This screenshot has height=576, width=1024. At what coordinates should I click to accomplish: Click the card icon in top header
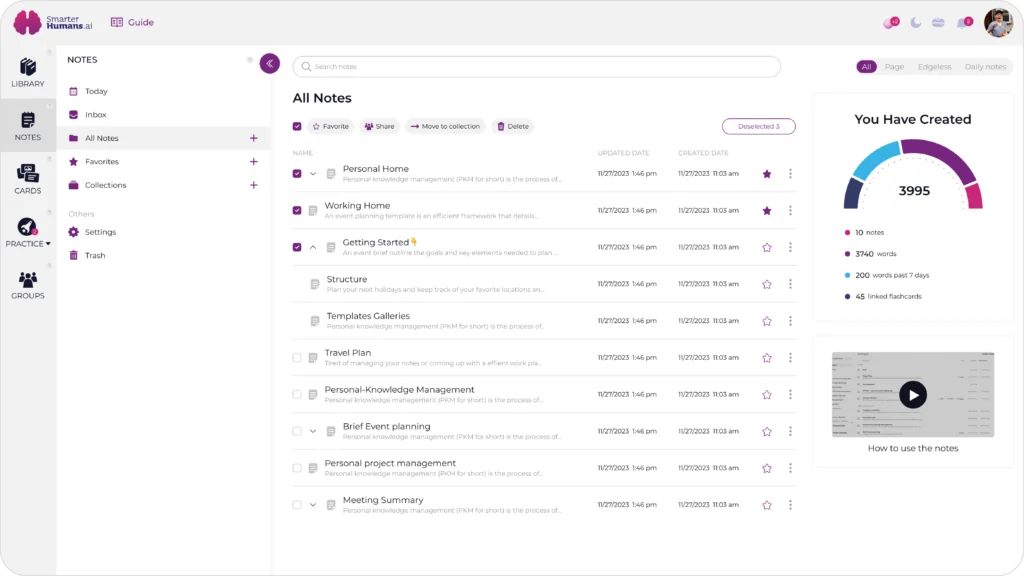[x=938, y=23]
